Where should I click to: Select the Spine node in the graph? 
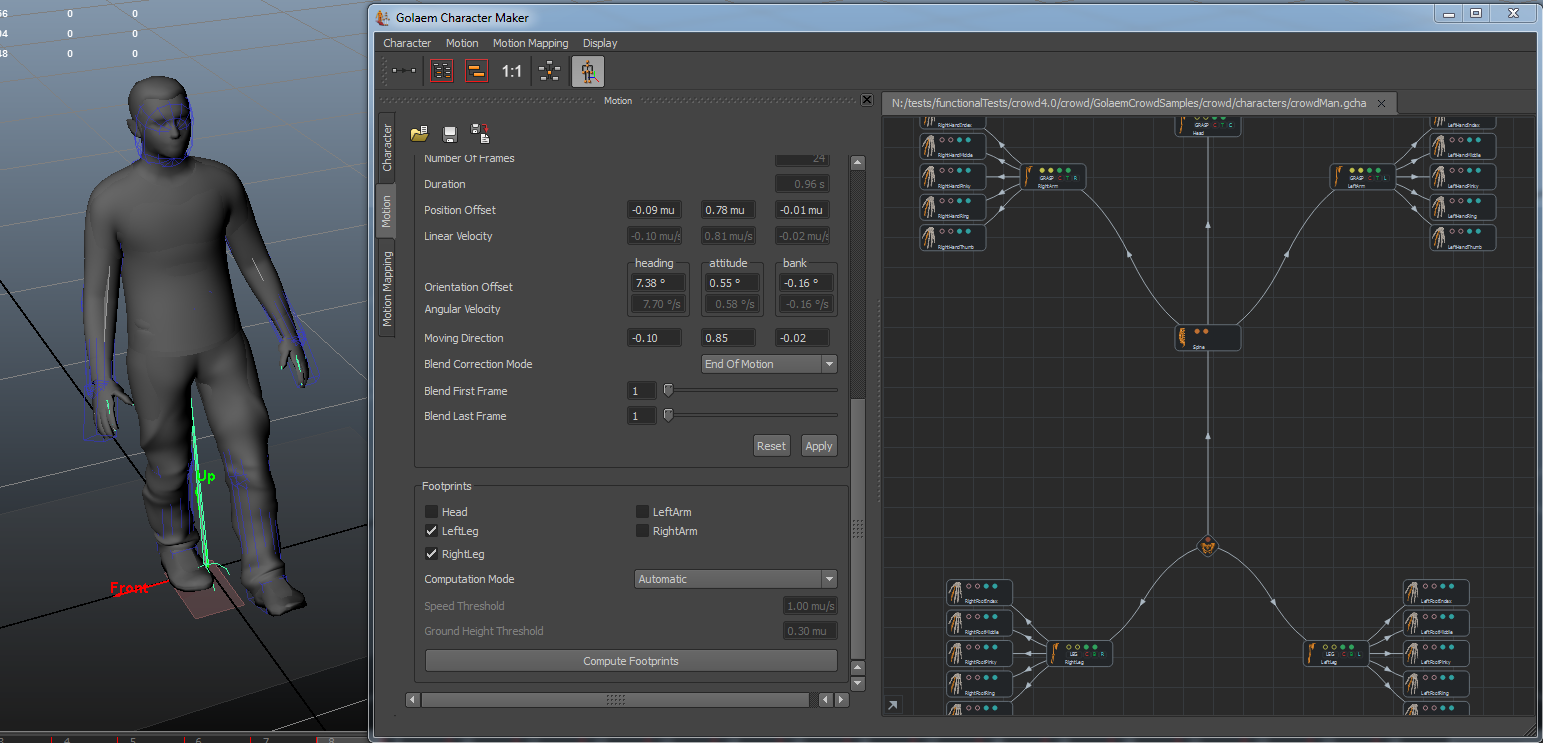[1208, 338]
